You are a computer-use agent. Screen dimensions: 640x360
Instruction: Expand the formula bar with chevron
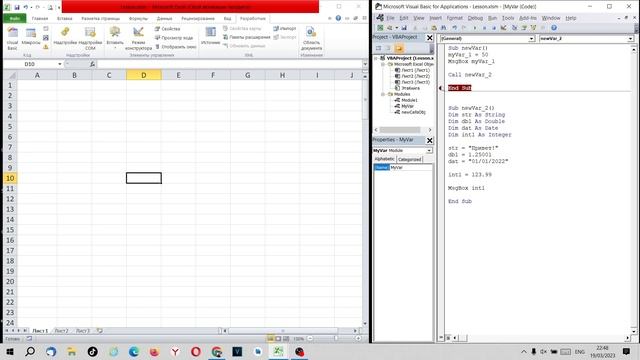coord(365,64)
